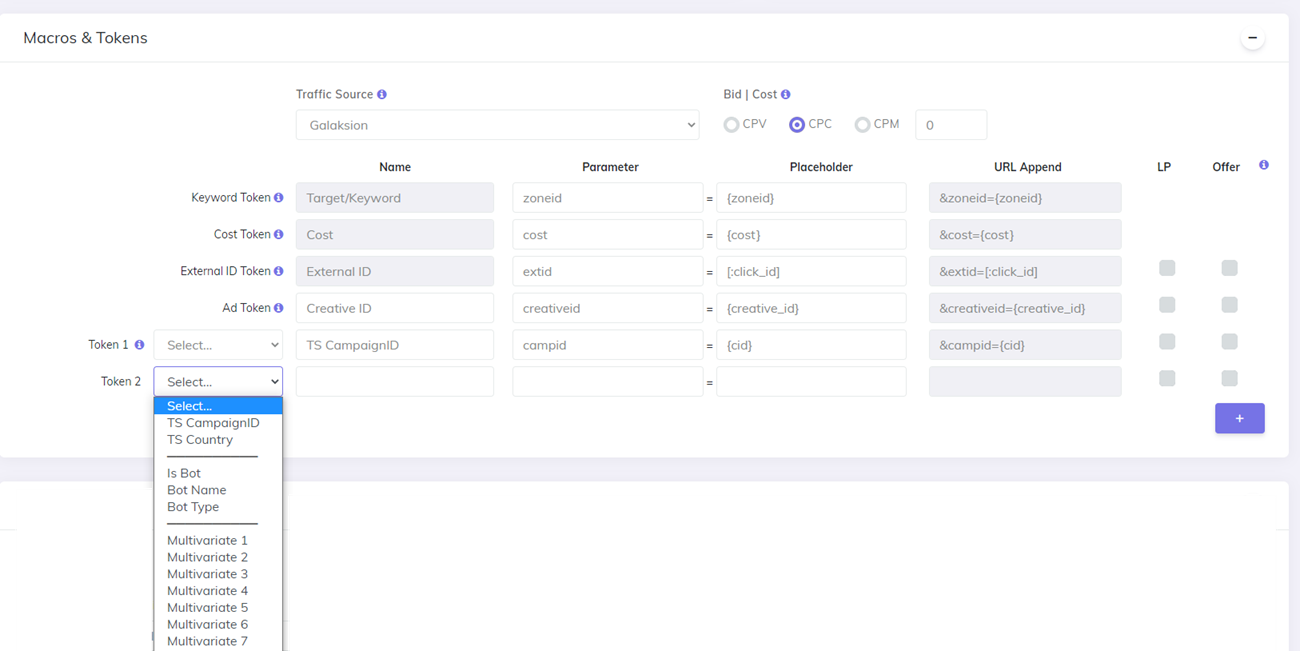
Task: Click the Cost Token info icon
Action: [279, 235]
